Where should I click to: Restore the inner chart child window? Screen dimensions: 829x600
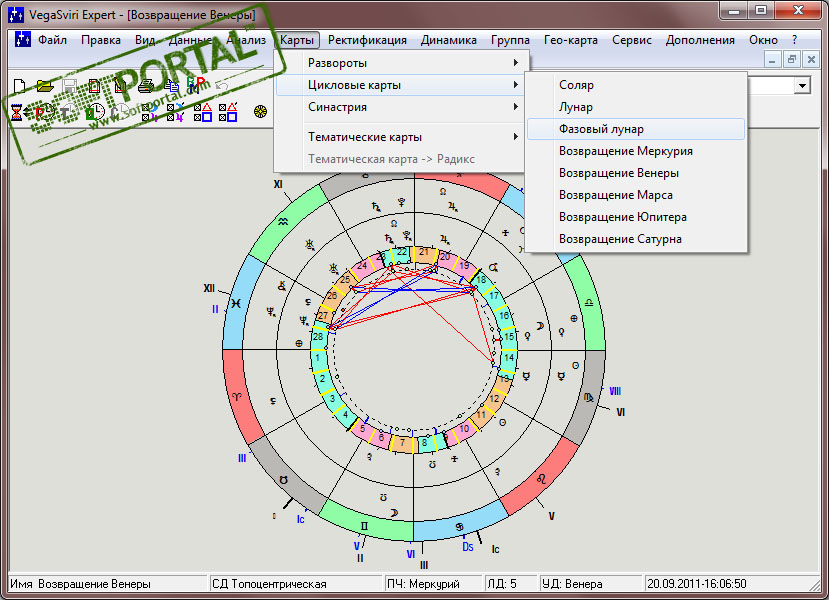pos(791,59)
